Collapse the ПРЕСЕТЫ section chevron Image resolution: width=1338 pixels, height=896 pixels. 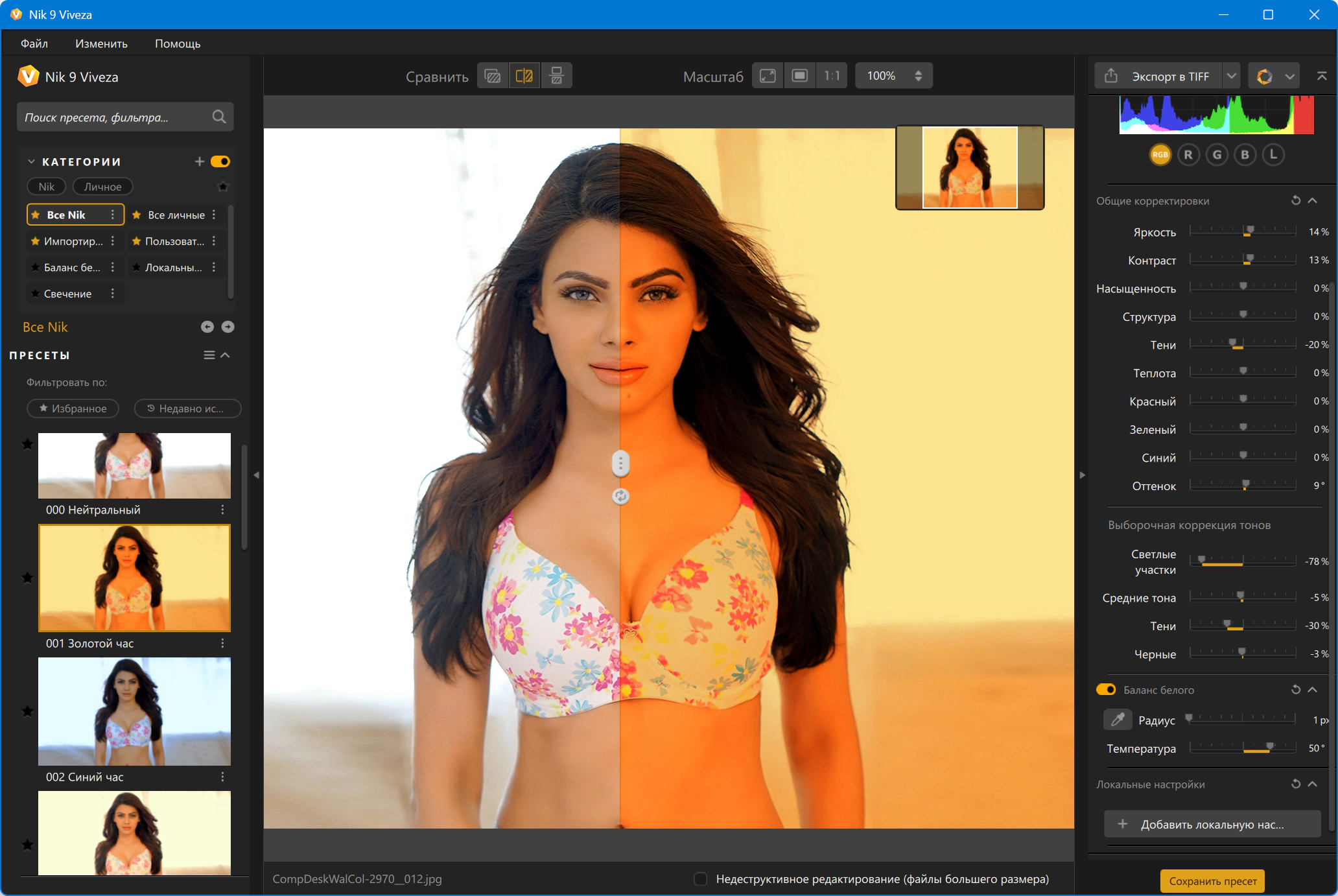point(226,355)
